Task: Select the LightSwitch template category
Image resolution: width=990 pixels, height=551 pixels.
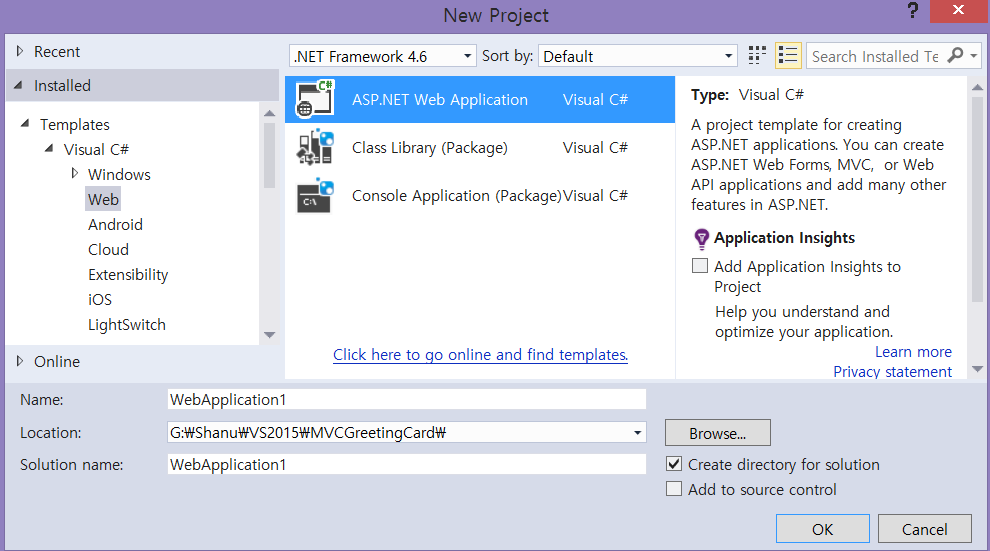Action: click(x=127, y=324)
